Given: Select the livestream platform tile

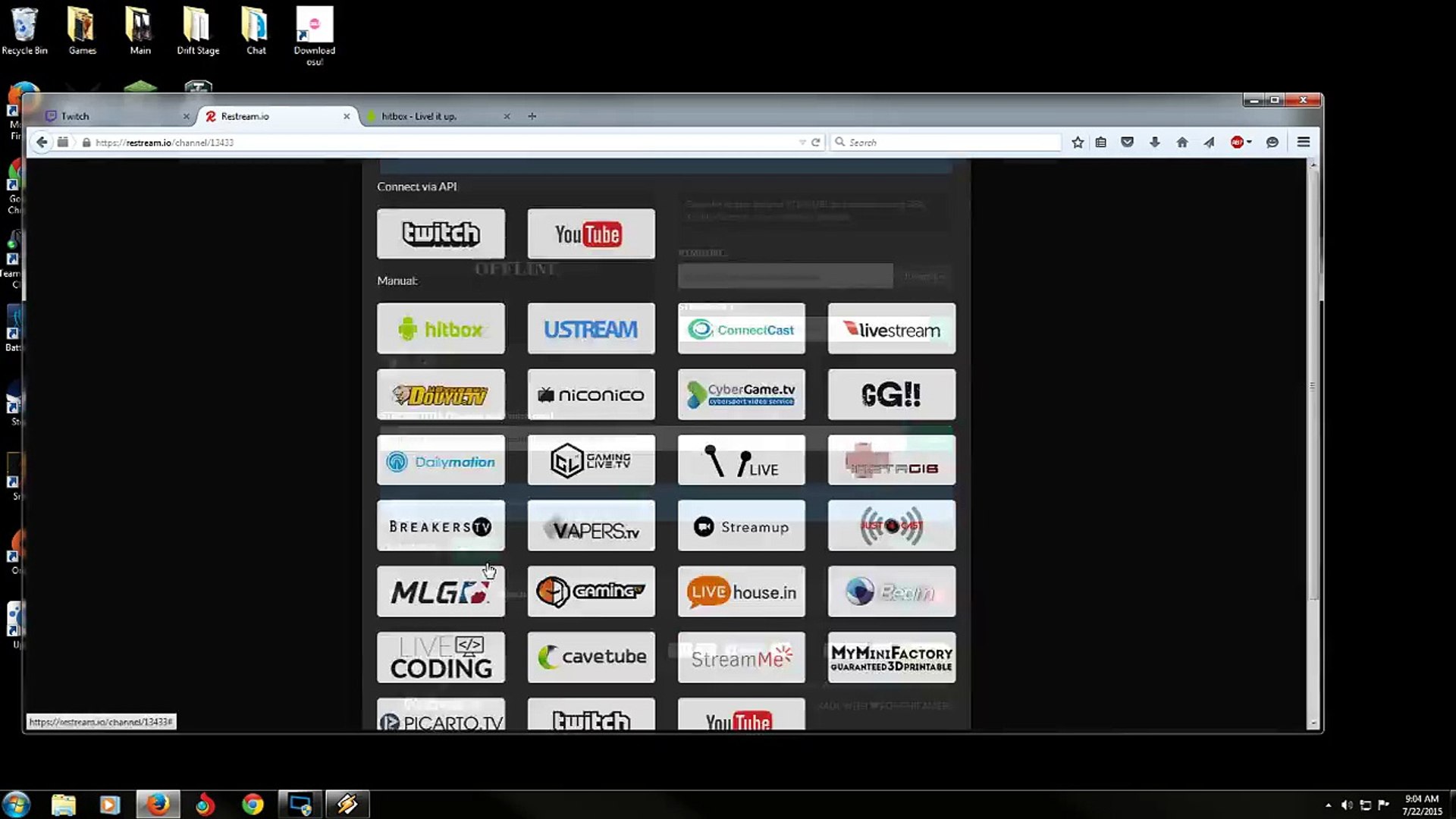Looking at the screenshot, I should point(891,328).
